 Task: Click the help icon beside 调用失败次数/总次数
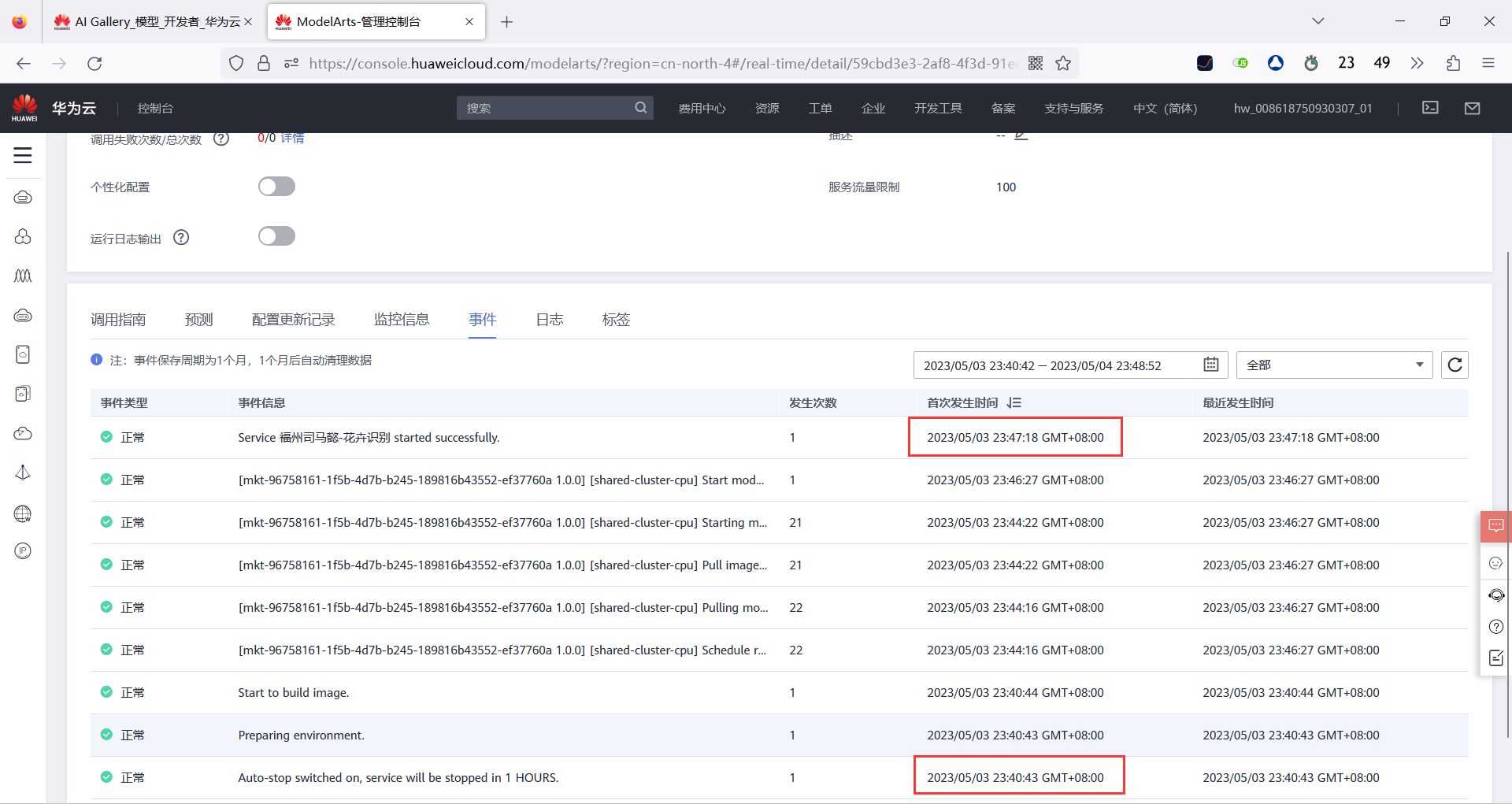221,139
